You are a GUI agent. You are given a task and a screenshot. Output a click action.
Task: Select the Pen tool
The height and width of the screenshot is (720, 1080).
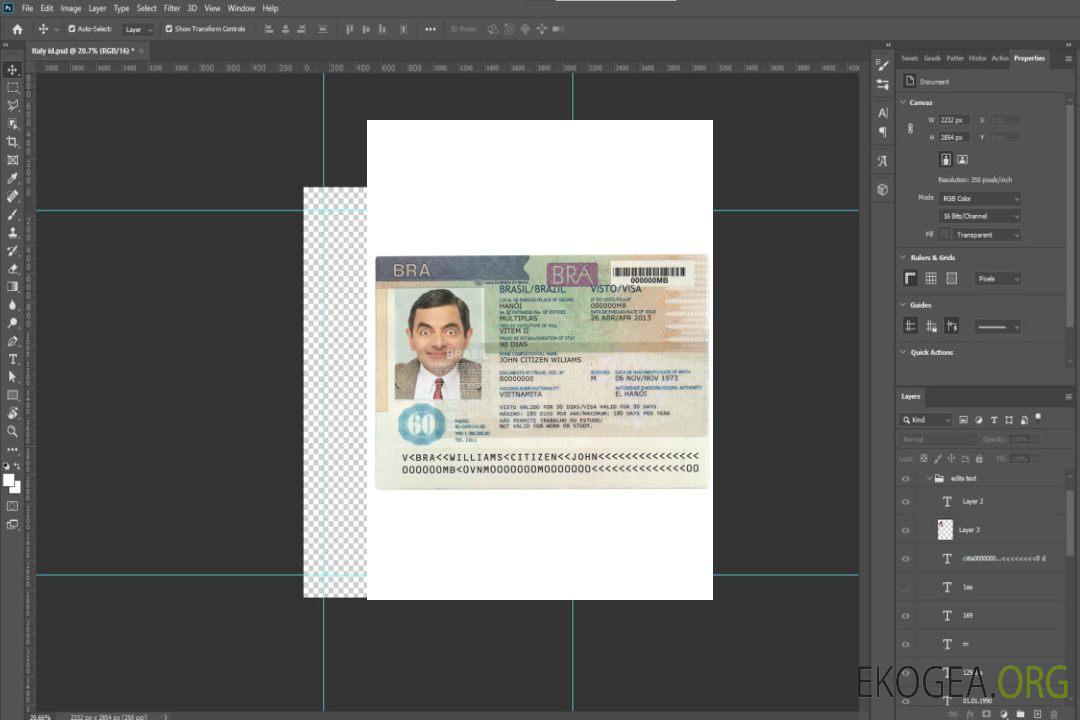coord(12,341)
